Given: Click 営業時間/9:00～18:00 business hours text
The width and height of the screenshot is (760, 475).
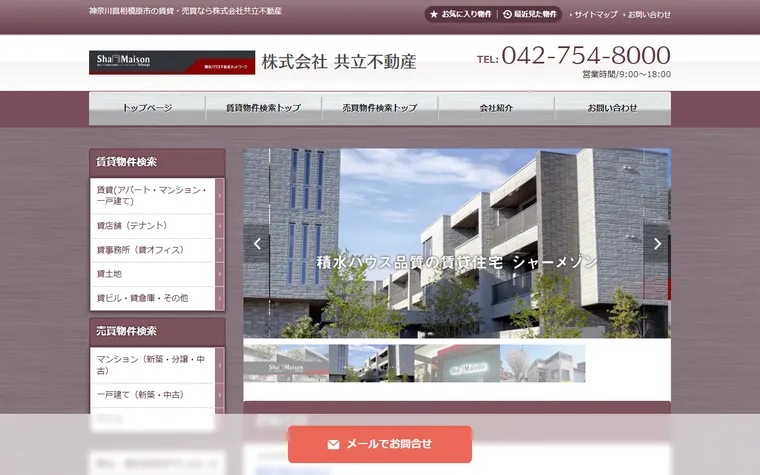Looking at the screenshot, I should point(626,75).
